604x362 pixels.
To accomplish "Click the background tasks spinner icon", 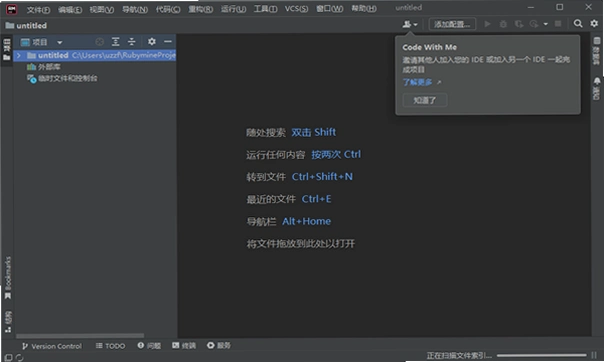I will (19, 357).
